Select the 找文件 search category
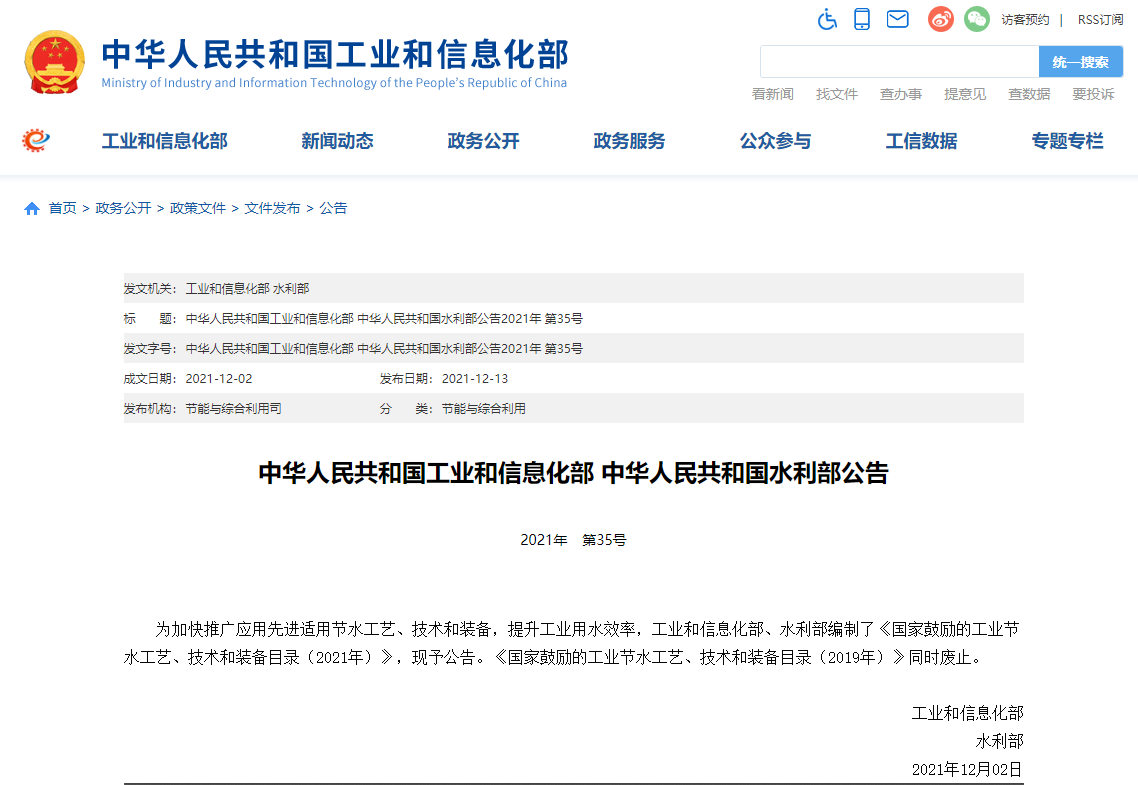The height and width of the screenshot is (785, 1138). click(x=837, y=94)
